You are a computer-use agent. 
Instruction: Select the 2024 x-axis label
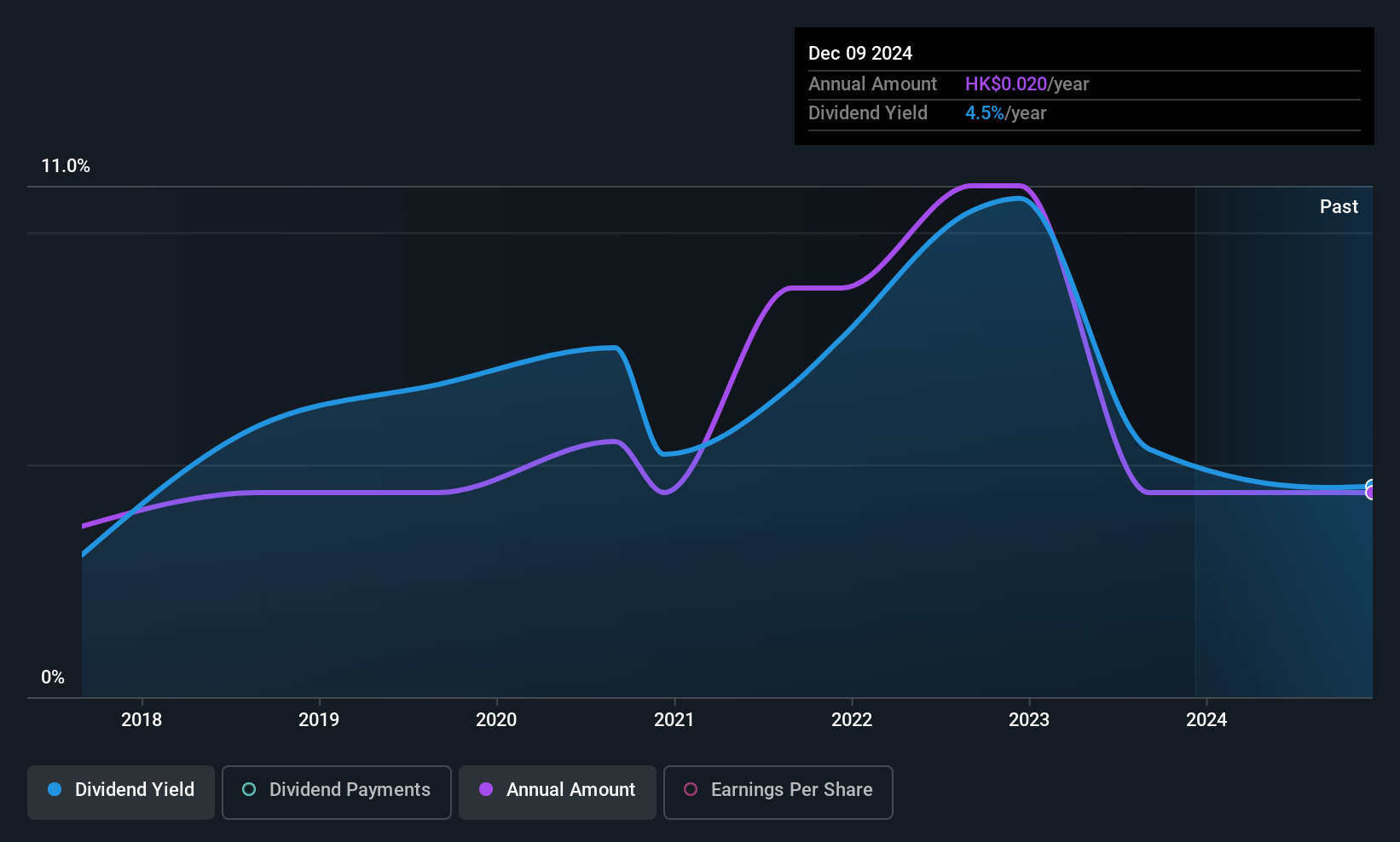(1206, 719)
